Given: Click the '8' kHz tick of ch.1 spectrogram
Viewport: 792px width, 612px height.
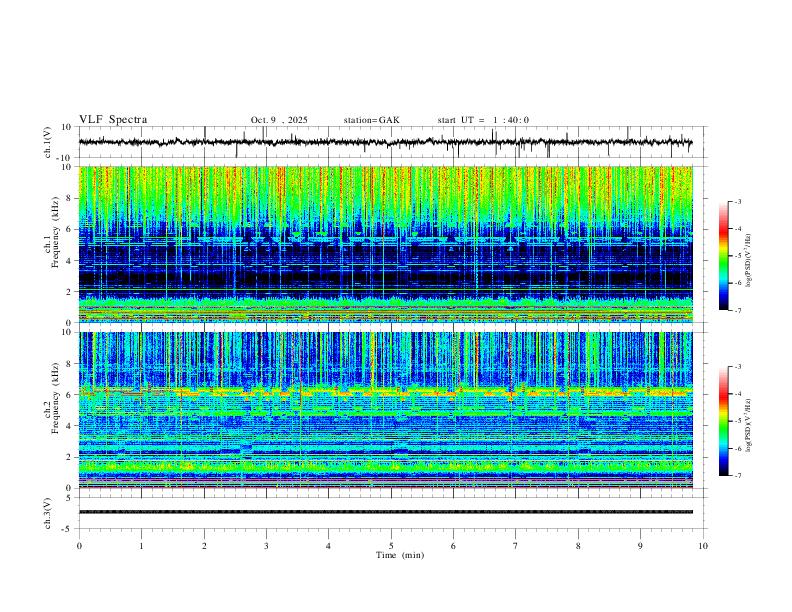Looking at the screenshot, I should tap(69, 198).
